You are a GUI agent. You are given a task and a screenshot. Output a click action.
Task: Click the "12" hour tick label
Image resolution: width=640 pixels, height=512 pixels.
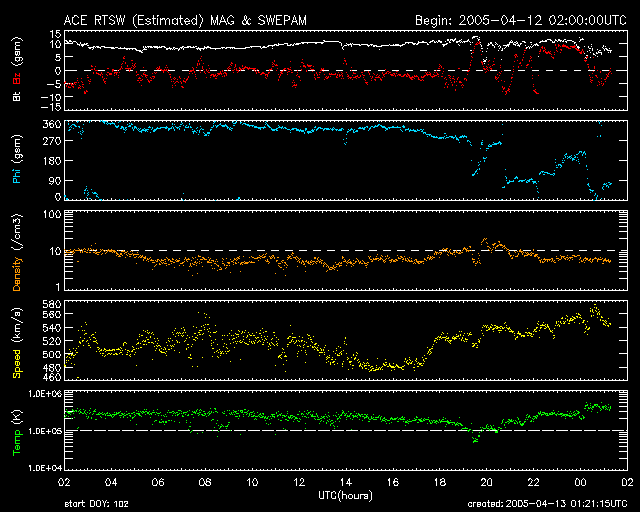click(299, 482)
